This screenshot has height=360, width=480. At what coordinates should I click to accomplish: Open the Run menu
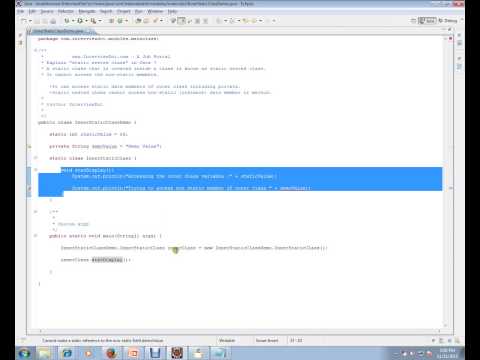[x=139, y=11]
